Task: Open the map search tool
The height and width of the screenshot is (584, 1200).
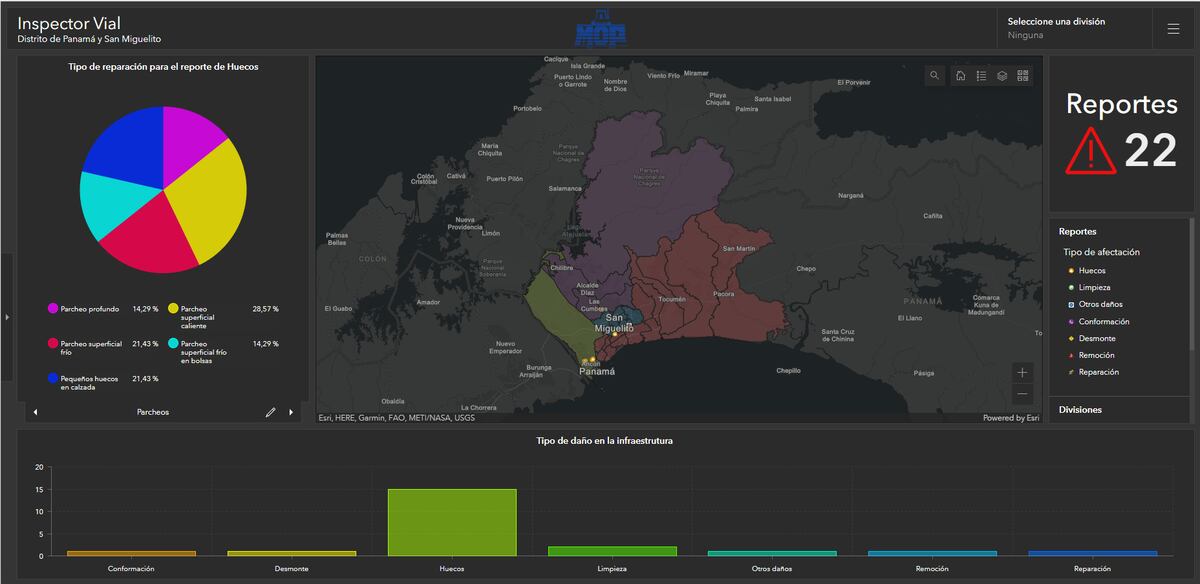Action: pyautogui.click(x=934, y=76)
